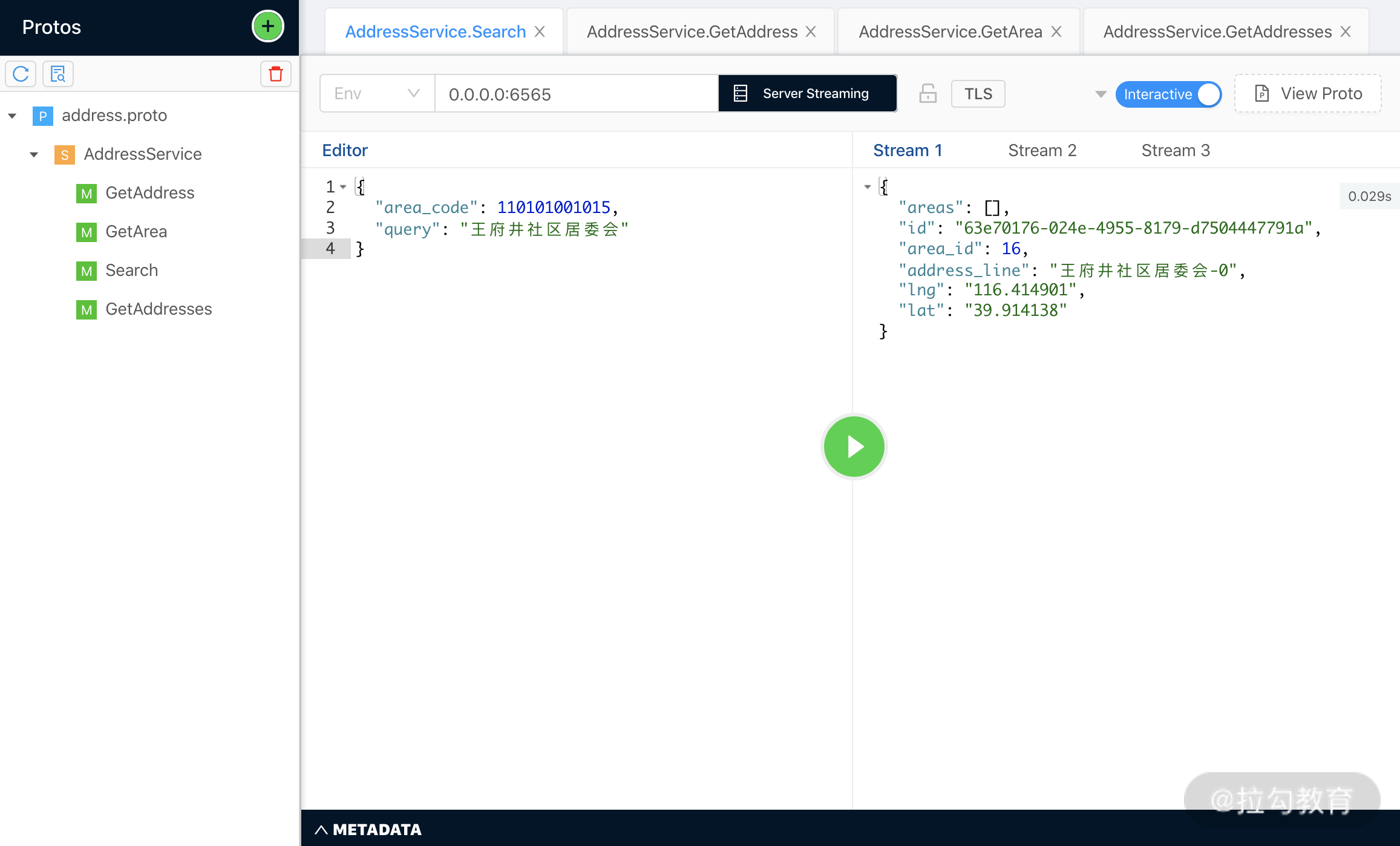This screenshot has width=1400, height=846.
Task: Switch to the AddressService.GetArea tab
Action: [x=950, y=31]
